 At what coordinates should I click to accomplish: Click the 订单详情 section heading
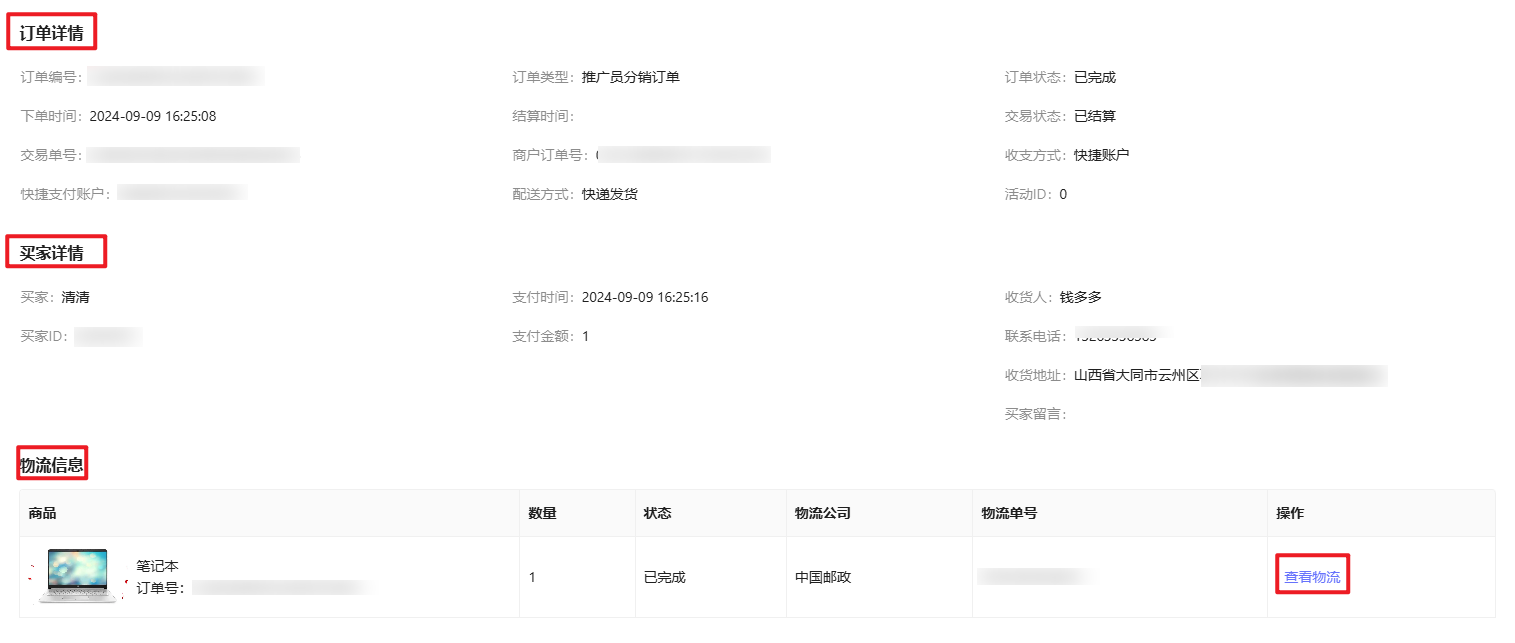[x=52, y=33]
